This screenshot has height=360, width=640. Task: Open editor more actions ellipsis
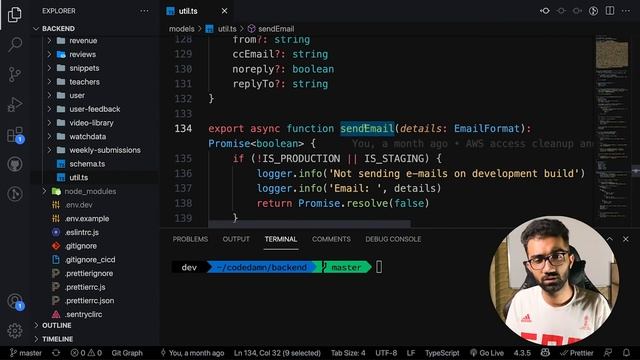click(x=626, y=11)
